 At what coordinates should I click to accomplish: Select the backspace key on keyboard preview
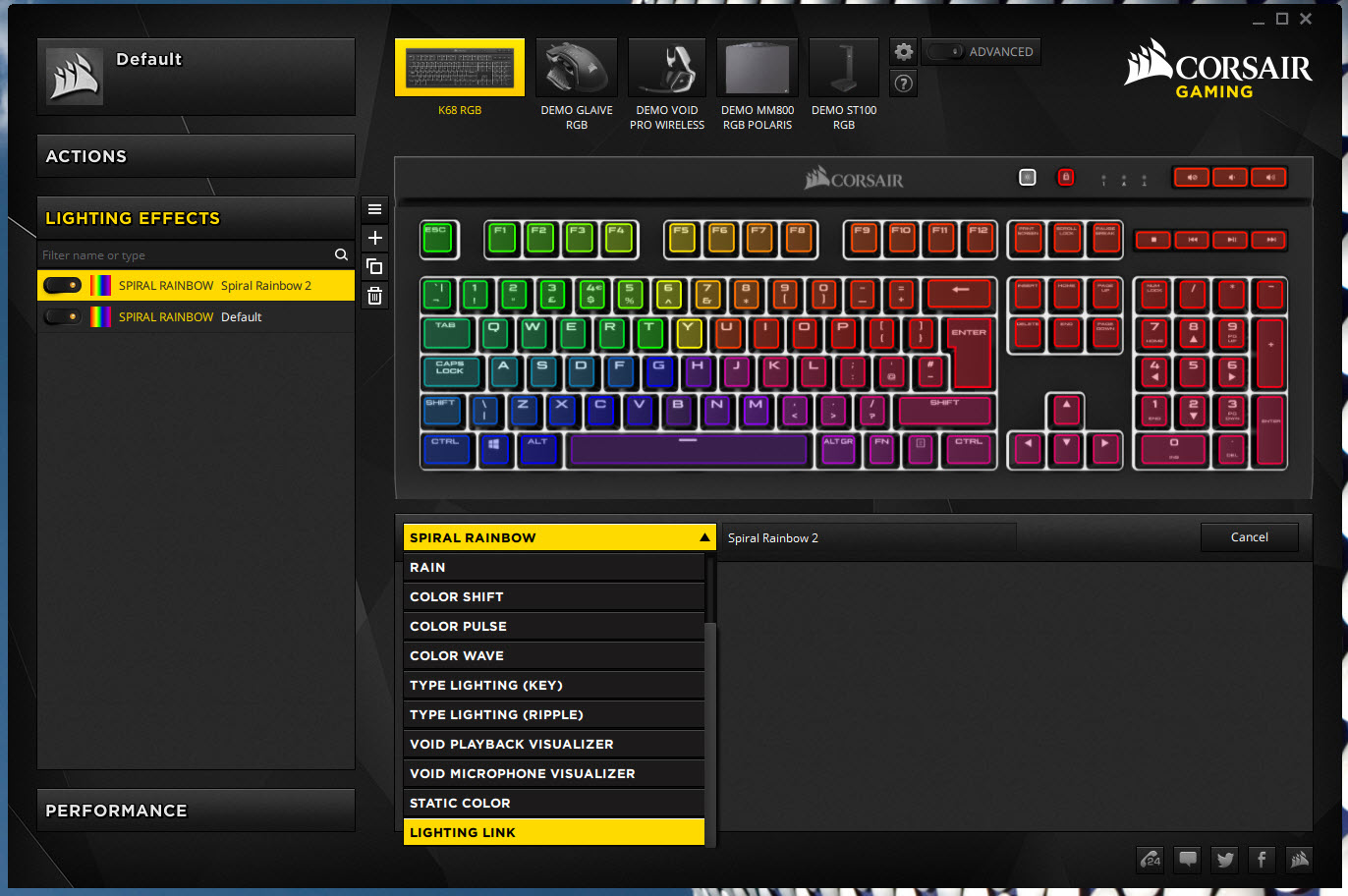[x=960, y=294]
